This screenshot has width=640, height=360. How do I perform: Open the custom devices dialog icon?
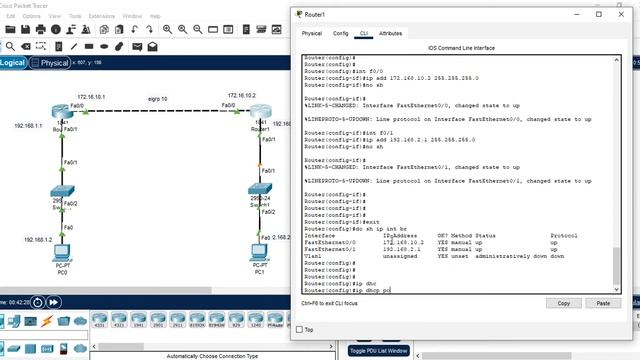[x=228, y=29]
